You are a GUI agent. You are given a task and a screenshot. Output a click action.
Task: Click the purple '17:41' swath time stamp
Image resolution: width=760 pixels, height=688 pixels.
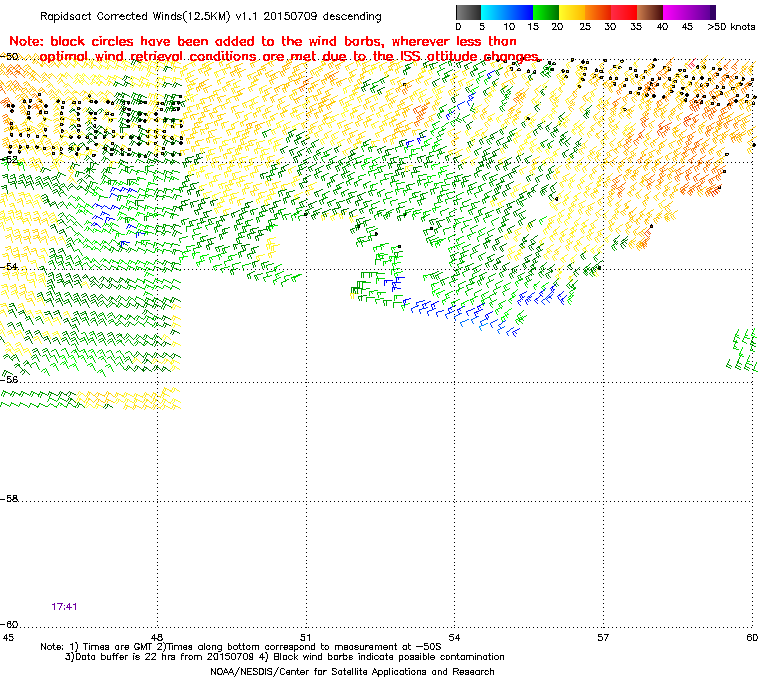pos(64,607)
